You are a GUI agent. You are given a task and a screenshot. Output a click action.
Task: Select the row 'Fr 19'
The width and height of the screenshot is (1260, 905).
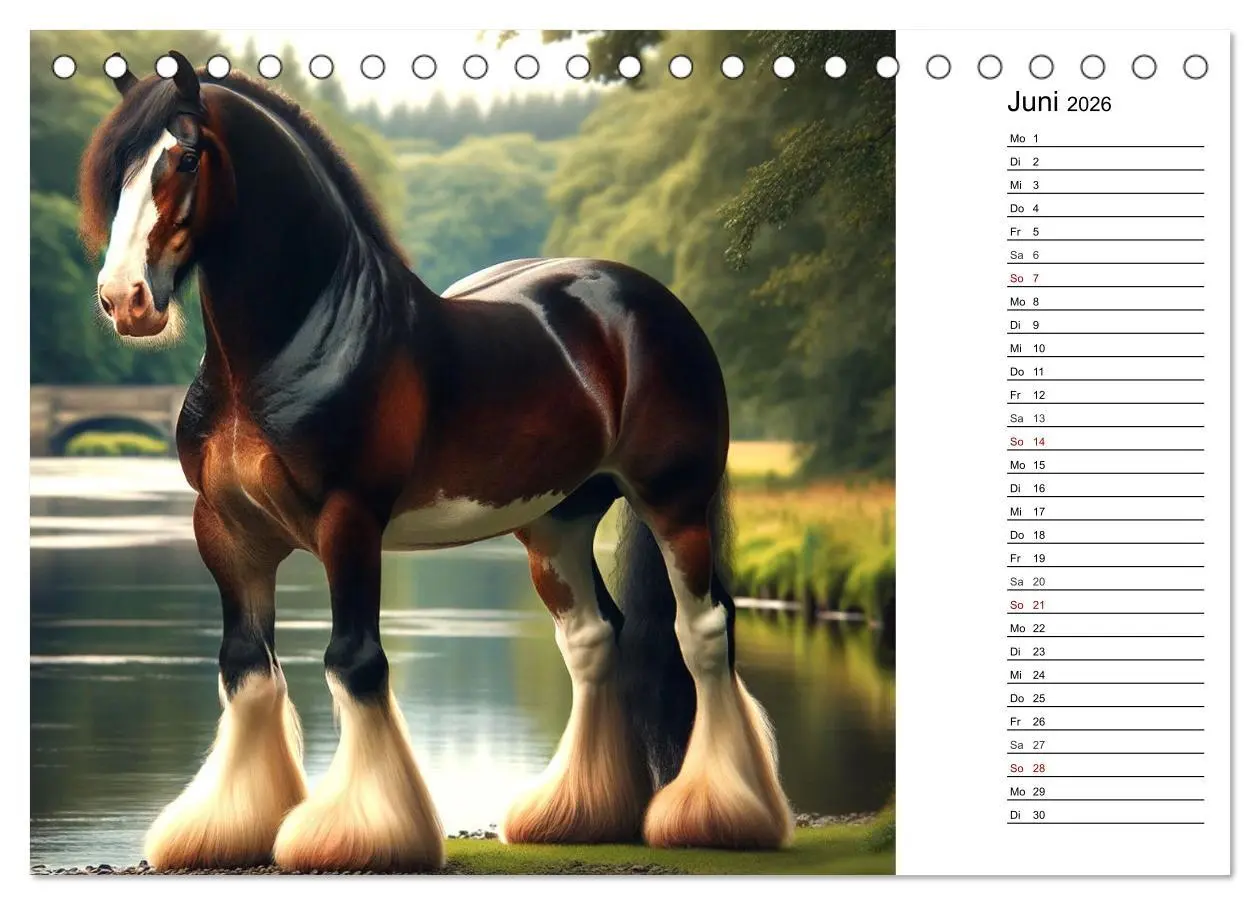1105,558
